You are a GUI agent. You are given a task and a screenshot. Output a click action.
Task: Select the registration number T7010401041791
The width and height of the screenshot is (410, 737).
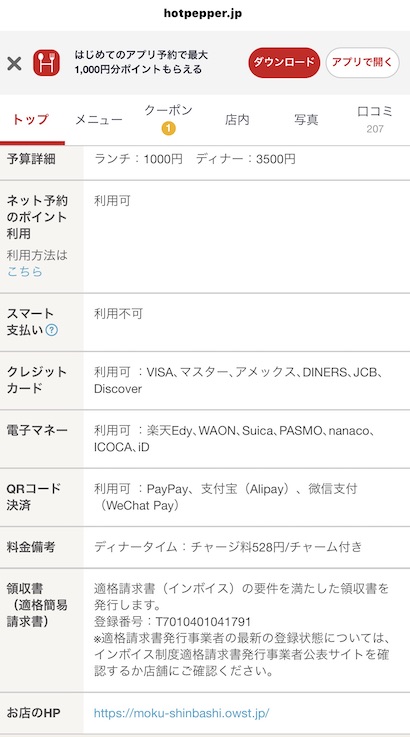click(204, 622)
